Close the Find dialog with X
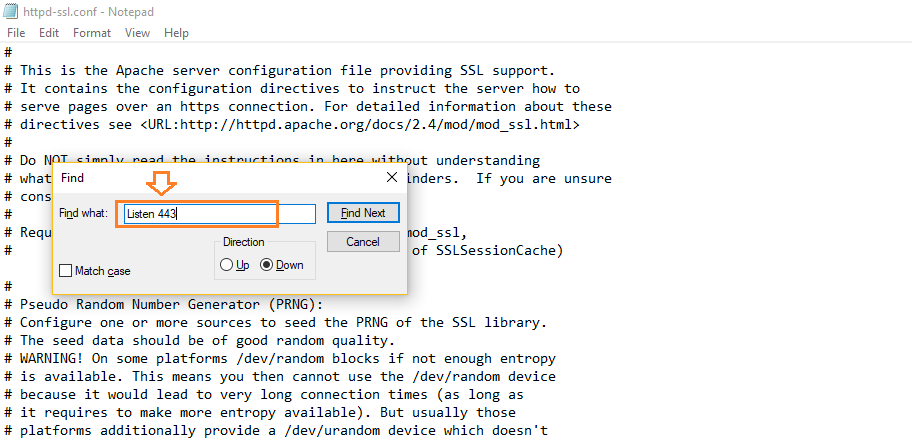 [x=392, y=177]
